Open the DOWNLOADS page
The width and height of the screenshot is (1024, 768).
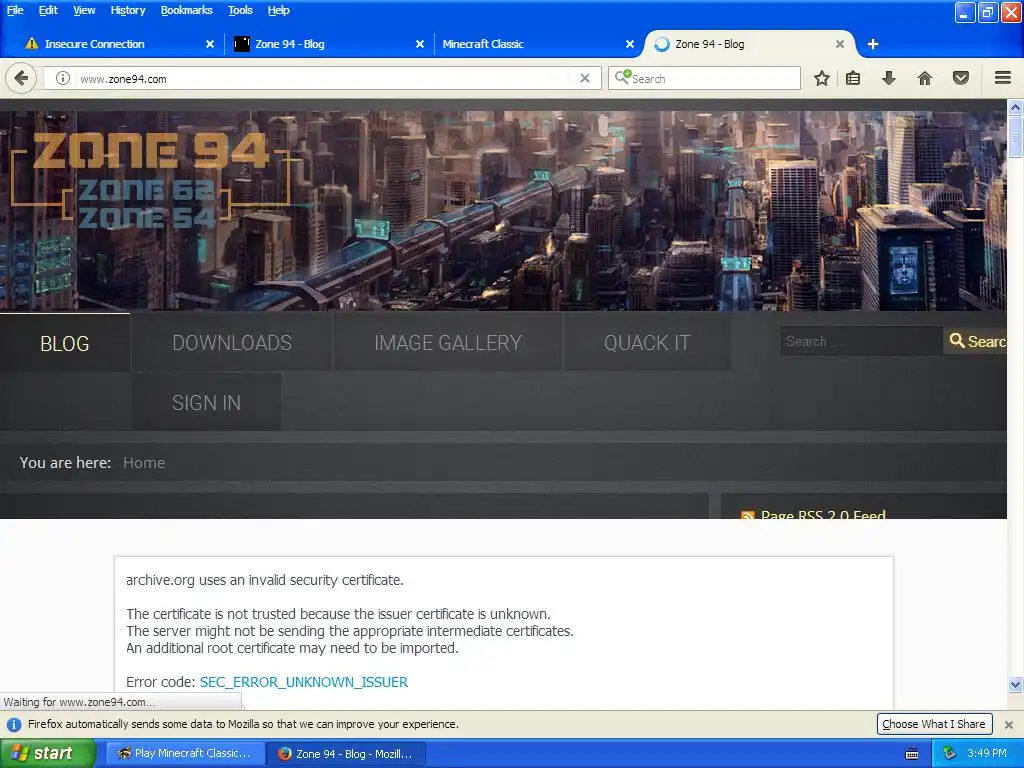point(232,343)
